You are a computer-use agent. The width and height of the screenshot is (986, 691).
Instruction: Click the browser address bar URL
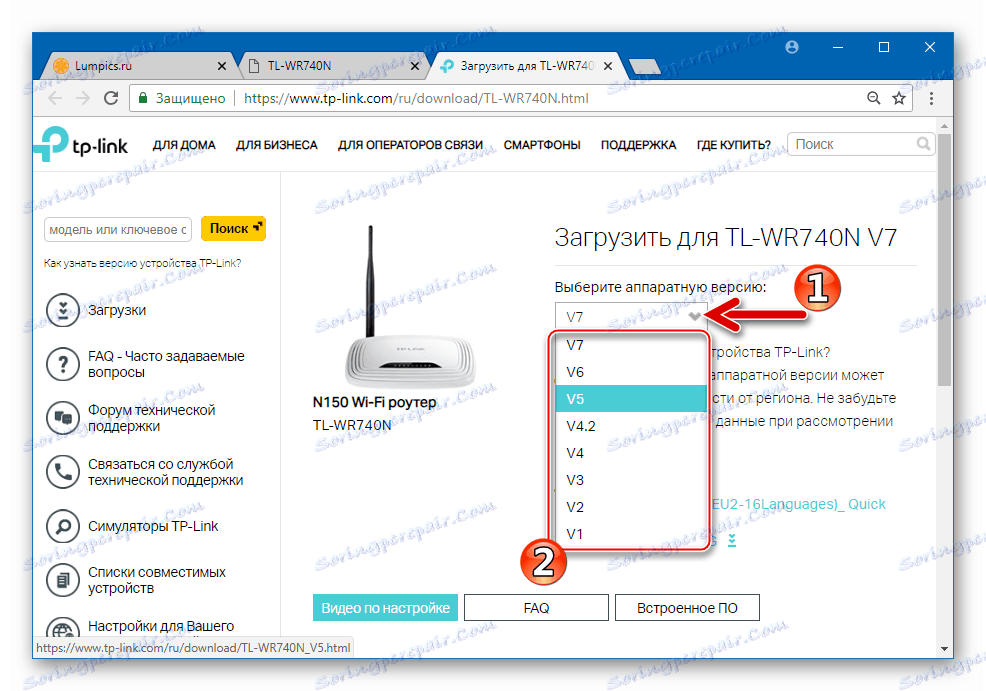pyautogui.click(x=416, y=99)
